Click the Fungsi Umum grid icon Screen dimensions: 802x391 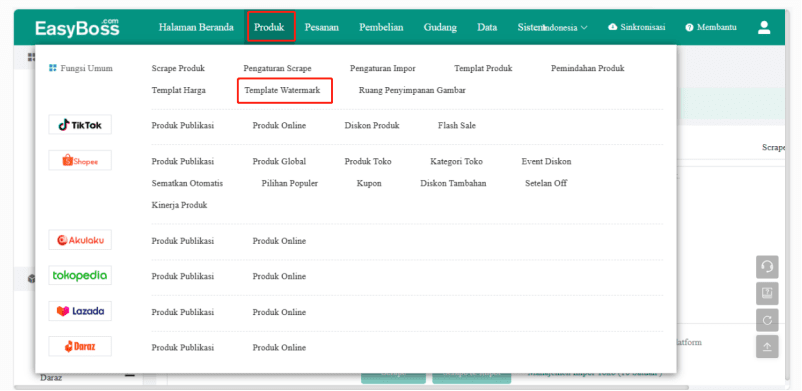[52, 68]
